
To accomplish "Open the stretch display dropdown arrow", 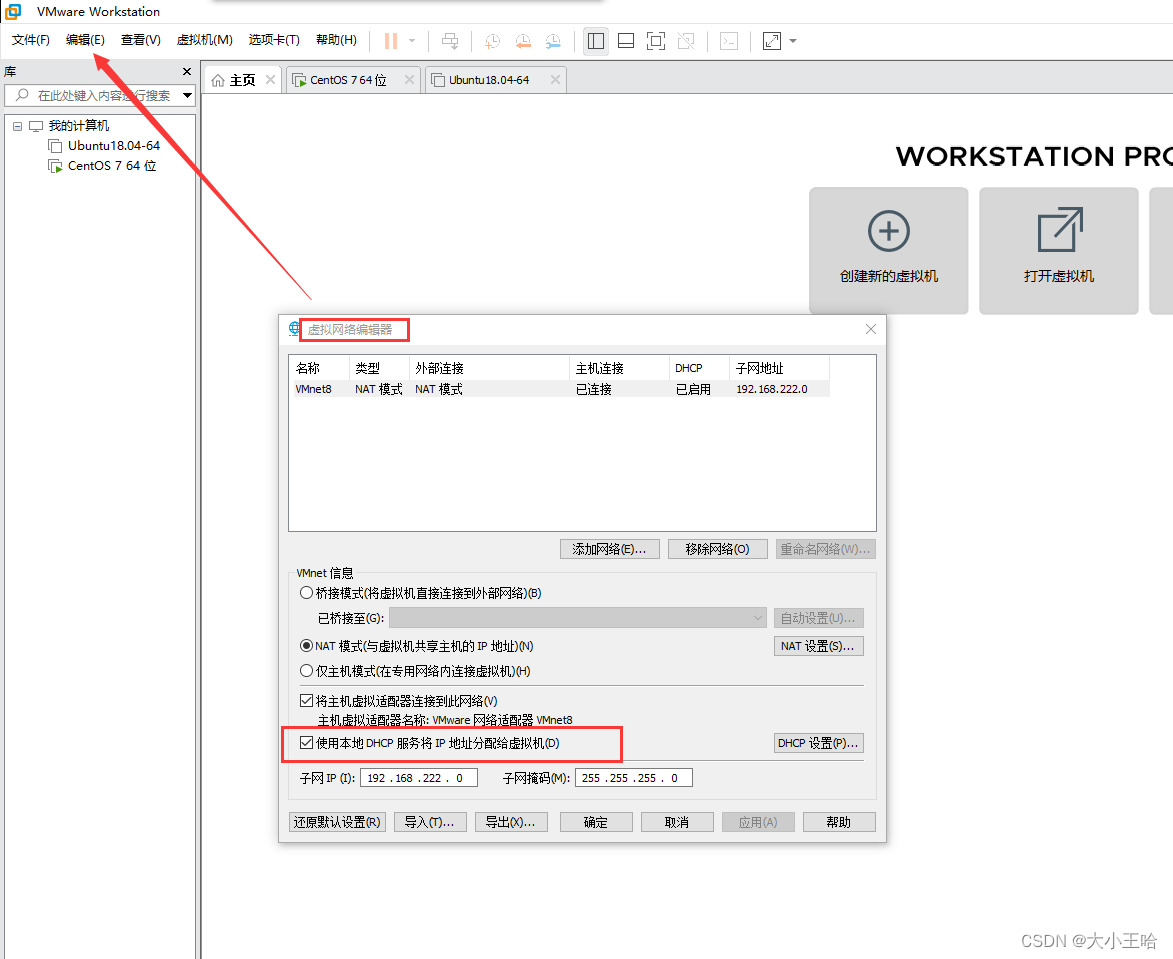I will point(793,41).
